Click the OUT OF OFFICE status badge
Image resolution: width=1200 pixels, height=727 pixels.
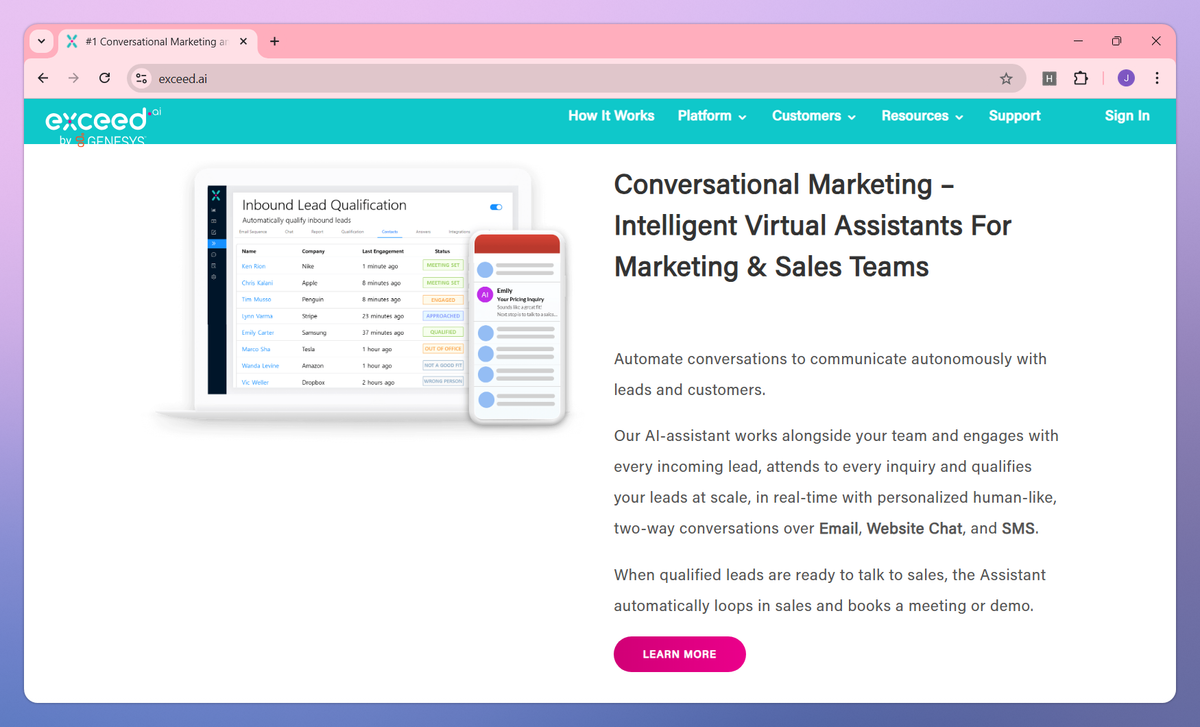click(443, 349)
